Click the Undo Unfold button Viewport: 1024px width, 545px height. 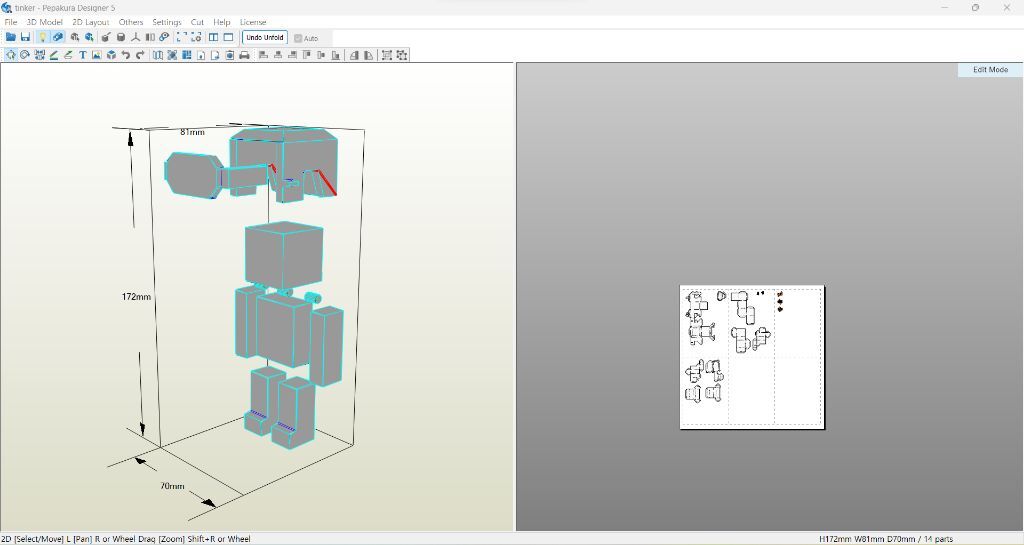[x=265, y=37]
